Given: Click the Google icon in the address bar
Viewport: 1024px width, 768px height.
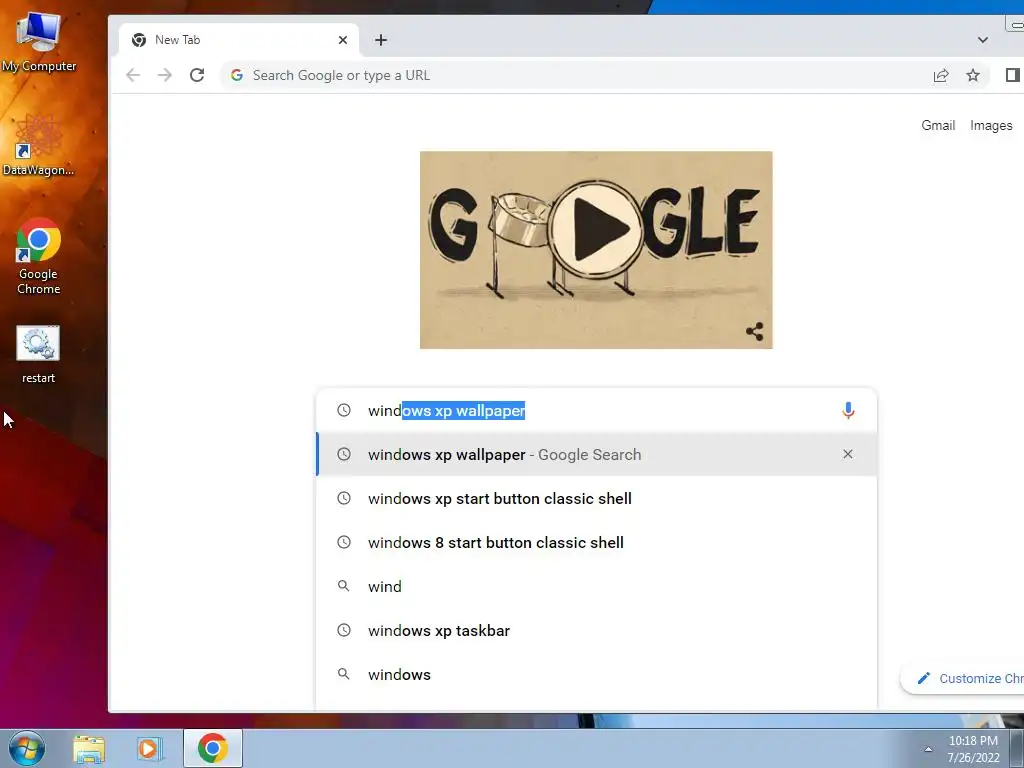Looking at the screenshot, I should pyautogui.click(x=237, y=75).
